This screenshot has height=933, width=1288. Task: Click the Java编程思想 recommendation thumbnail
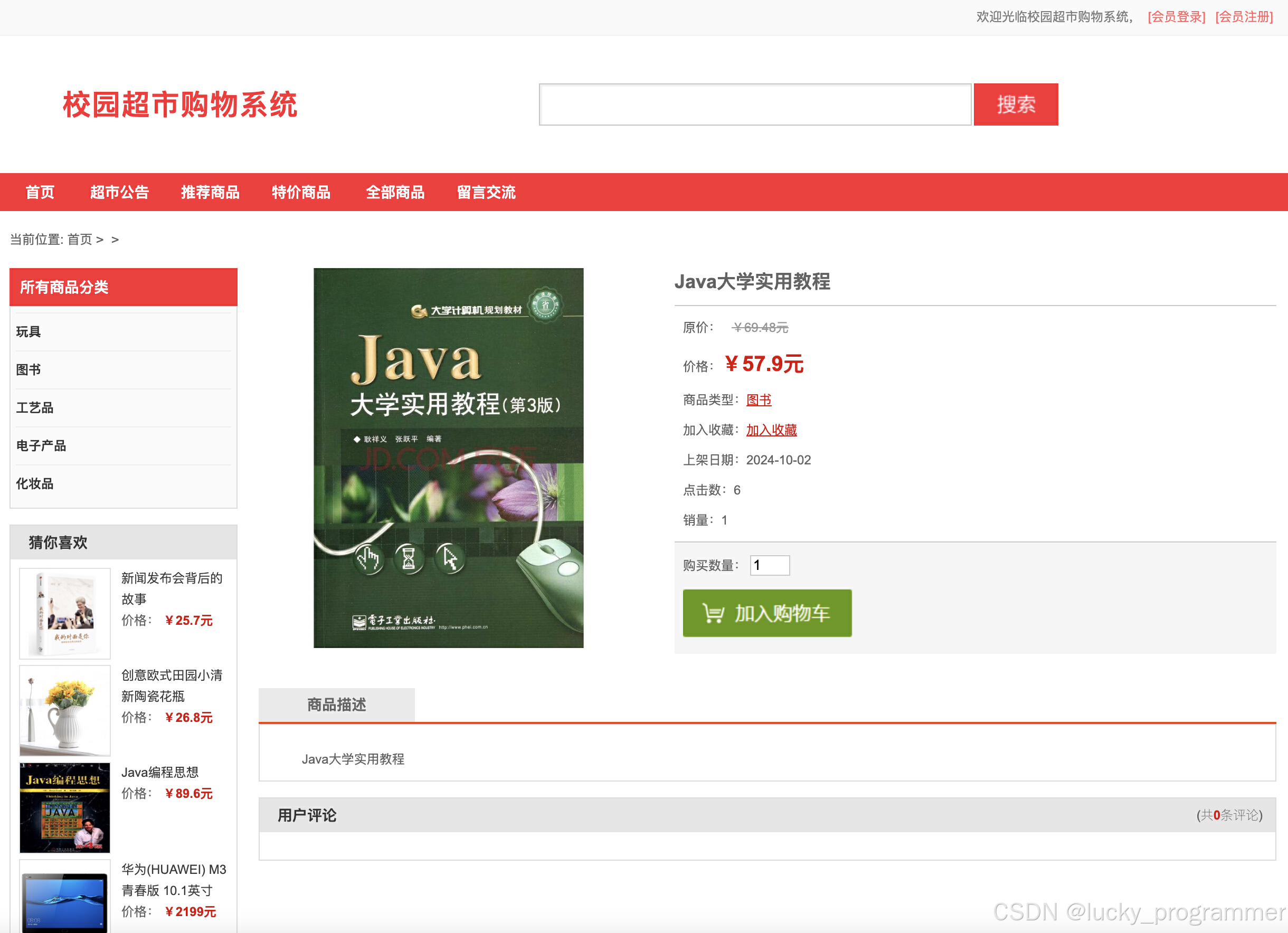tap(65, 807)
